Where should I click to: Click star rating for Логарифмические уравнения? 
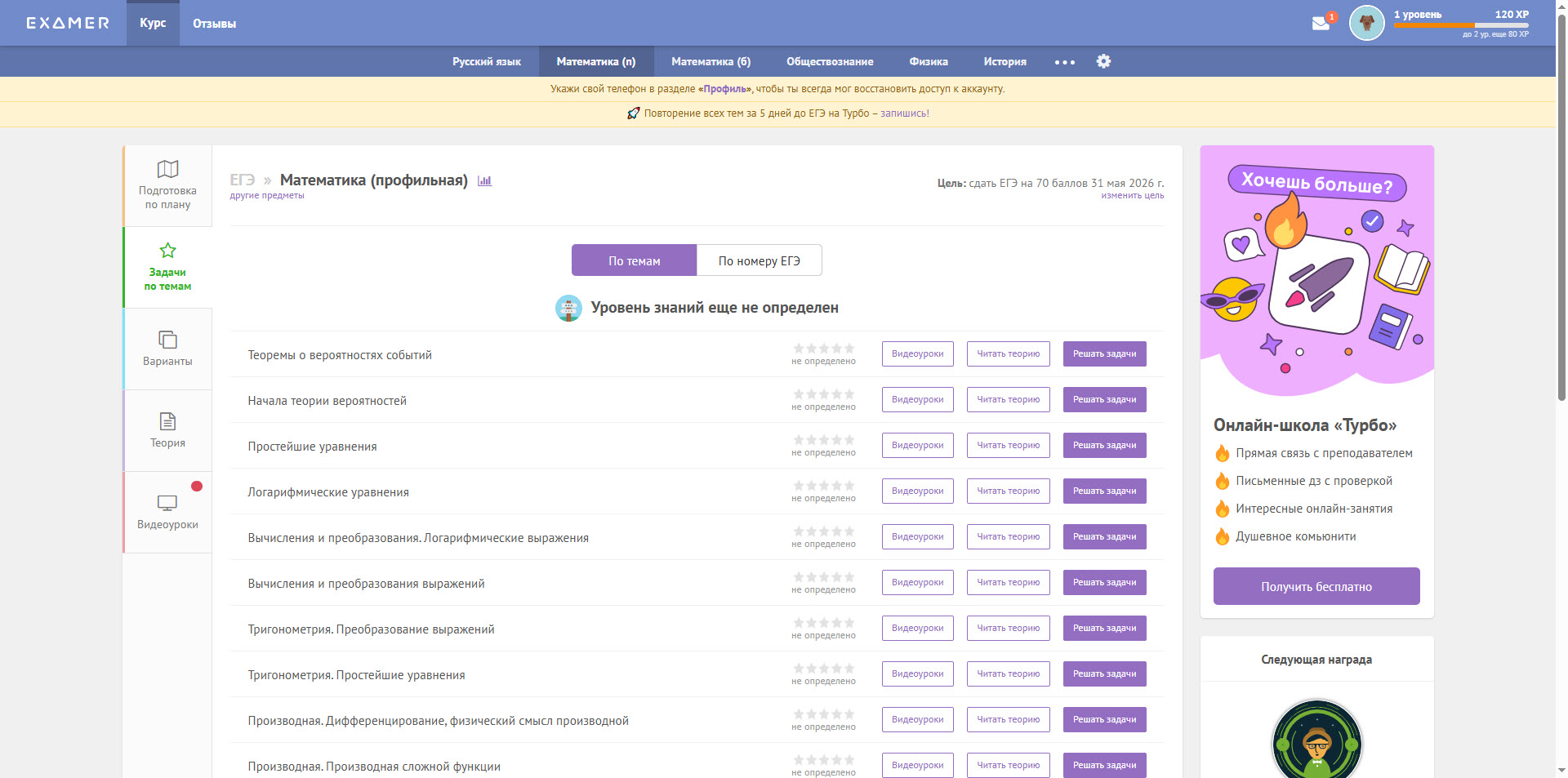coord(824,486)
